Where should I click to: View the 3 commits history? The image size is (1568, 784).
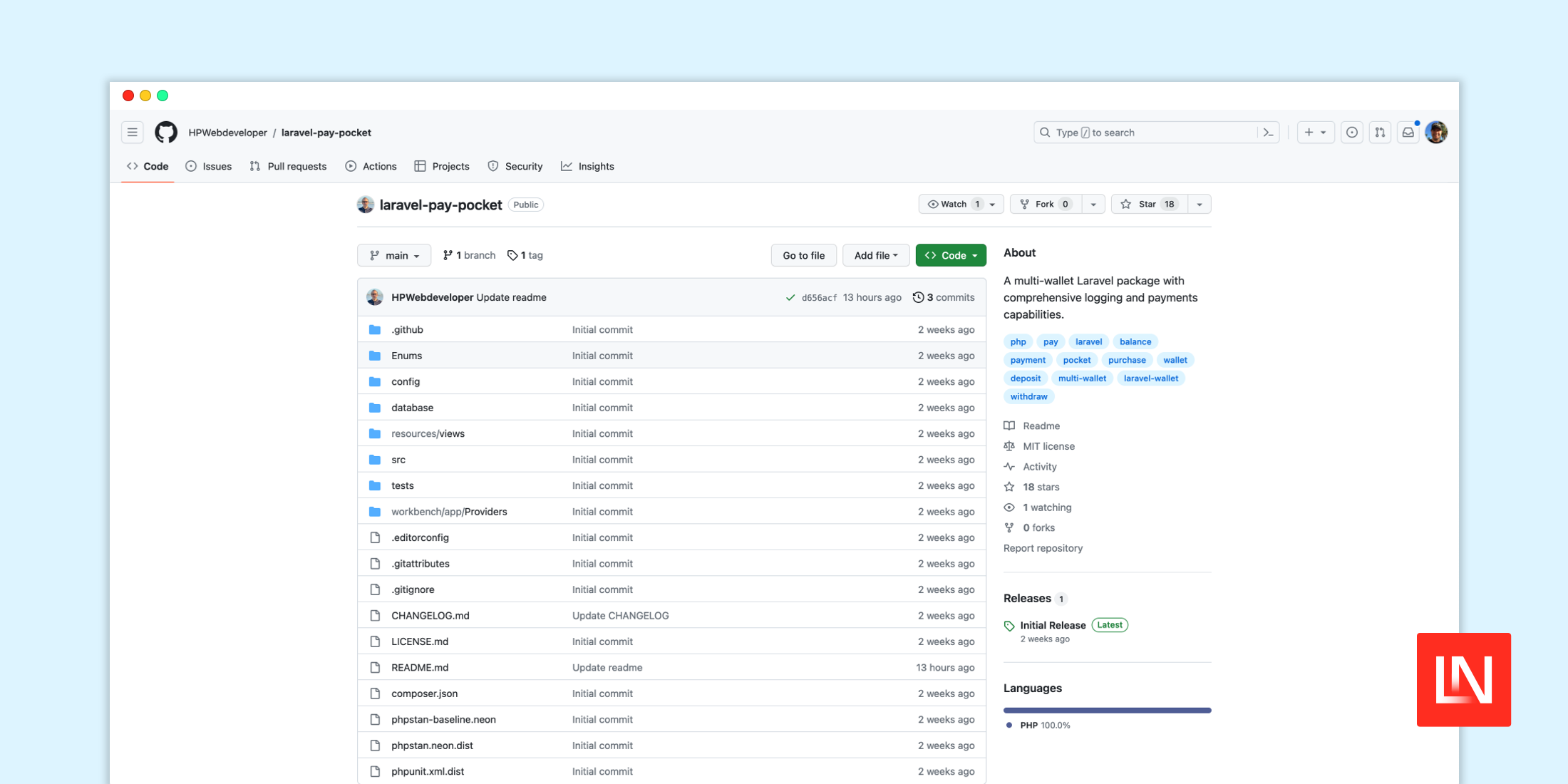pos(944,298)
